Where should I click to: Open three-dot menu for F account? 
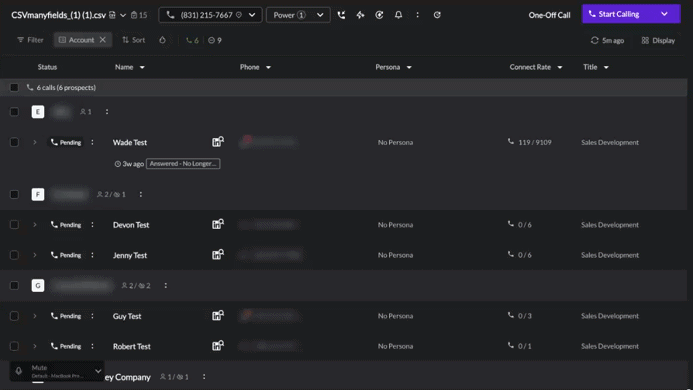tap(141, 195)
